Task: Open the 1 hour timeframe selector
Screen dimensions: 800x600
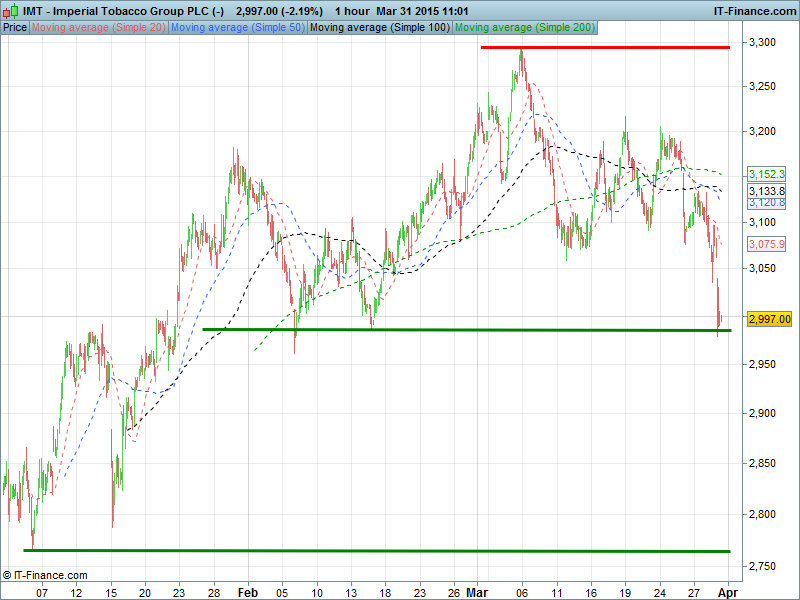Action: click(350, 10)
